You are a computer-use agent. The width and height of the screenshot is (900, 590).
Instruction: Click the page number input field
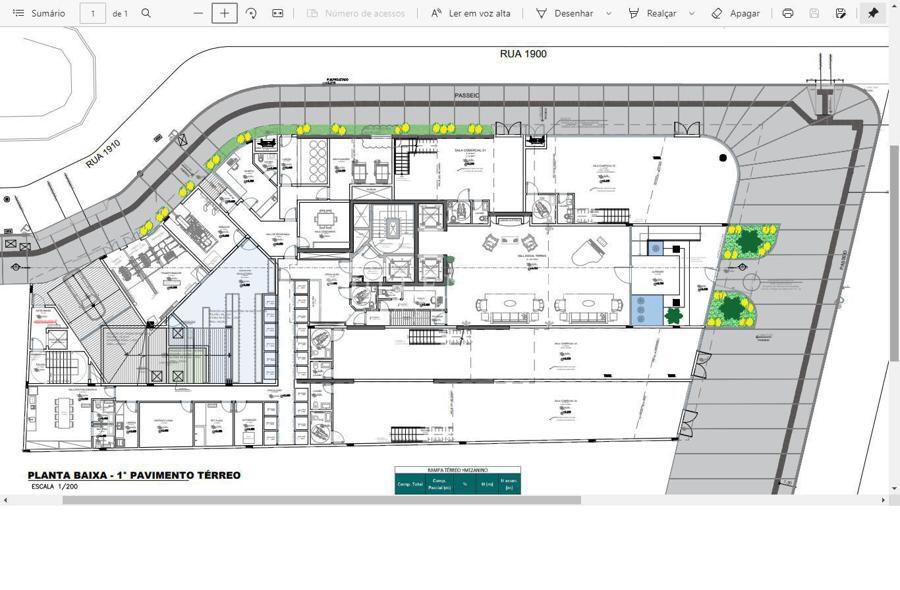(92, 13)
